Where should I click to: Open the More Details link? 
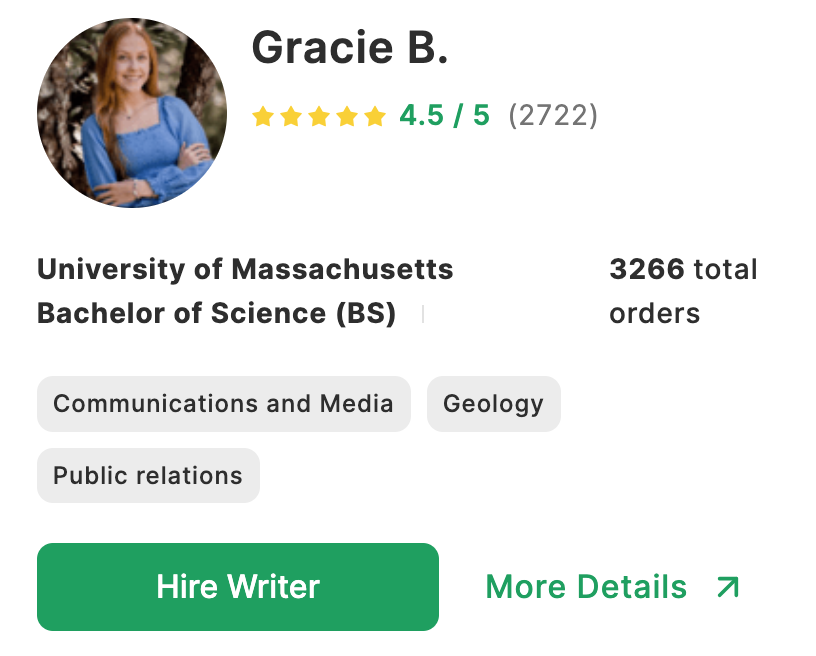(586, 587)
